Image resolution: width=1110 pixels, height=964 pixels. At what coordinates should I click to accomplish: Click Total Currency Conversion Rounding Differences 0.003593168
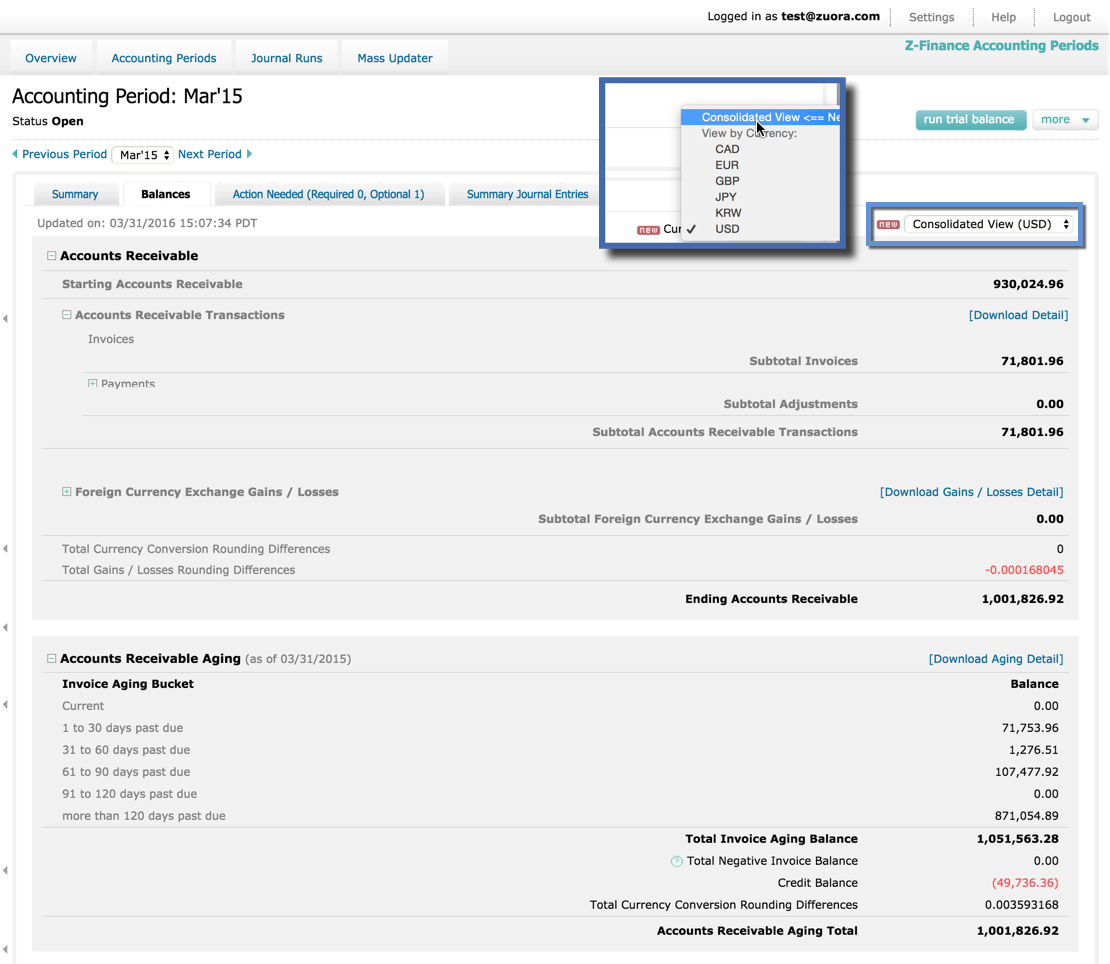1022,905
